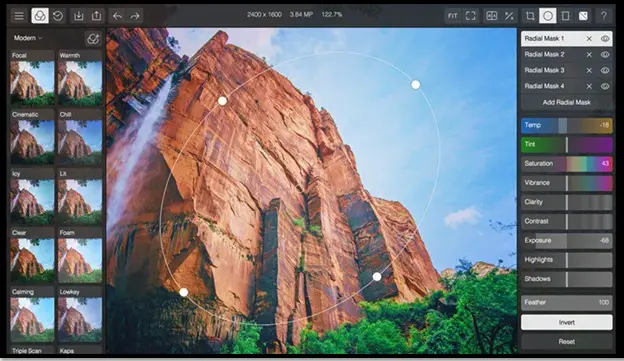Viewport: 624px width, 361px height.
Task: Toggle before/after split compare icon
Action: tap(491, 16)
